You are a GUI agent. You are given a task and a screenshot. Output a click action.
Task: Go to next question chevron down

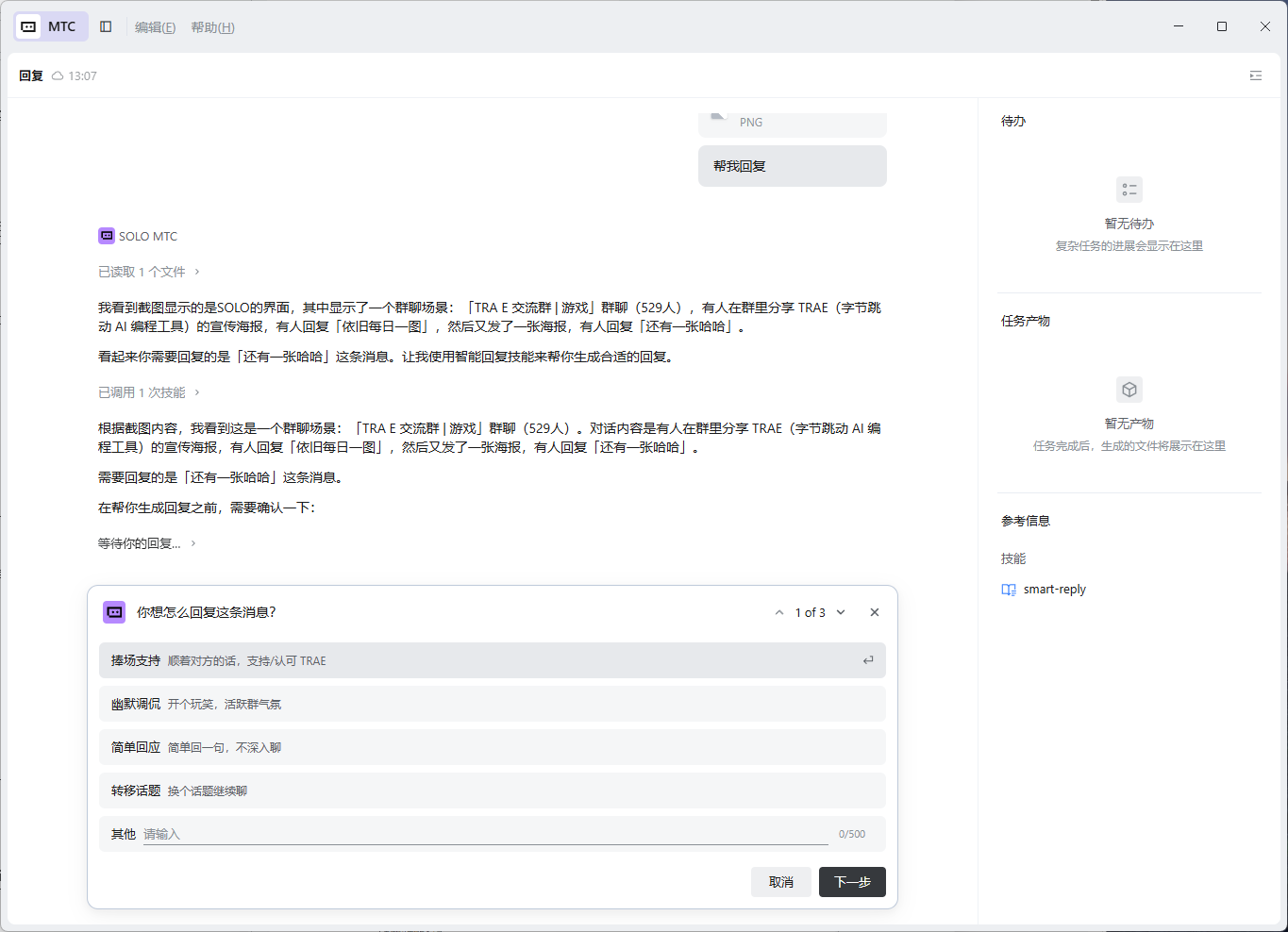841,612
